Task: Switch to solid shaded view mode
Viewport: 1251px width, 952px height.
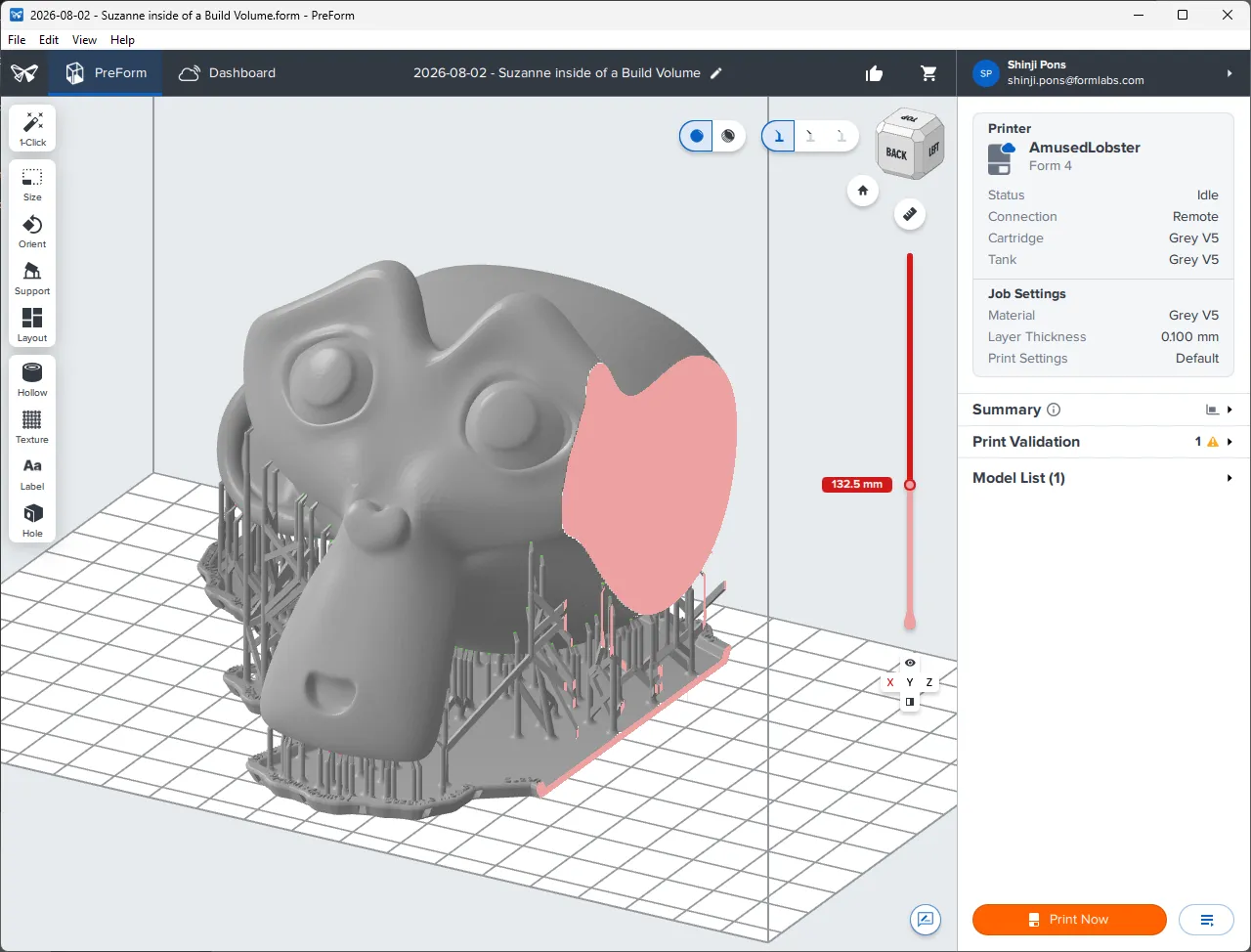Action: click(x=697, y=136)
